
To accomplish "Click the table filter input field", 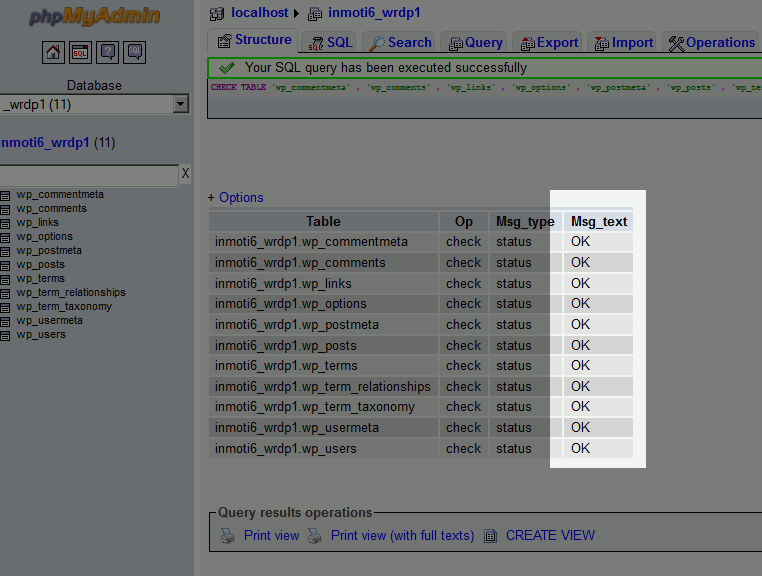I will [x=88, y=175].
